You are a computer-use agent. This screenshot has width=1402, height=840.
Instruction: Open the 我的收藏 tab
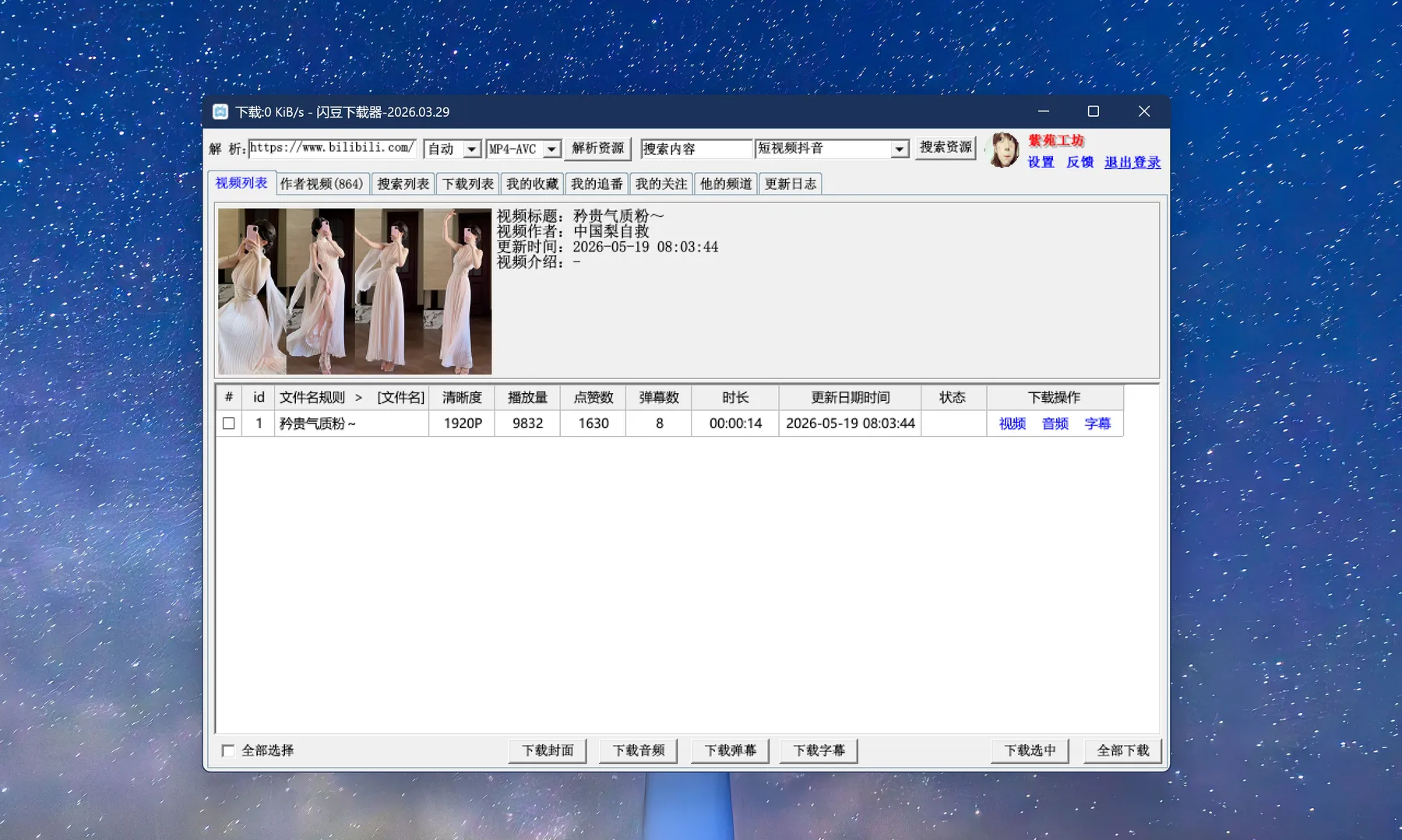click(533, 184)
